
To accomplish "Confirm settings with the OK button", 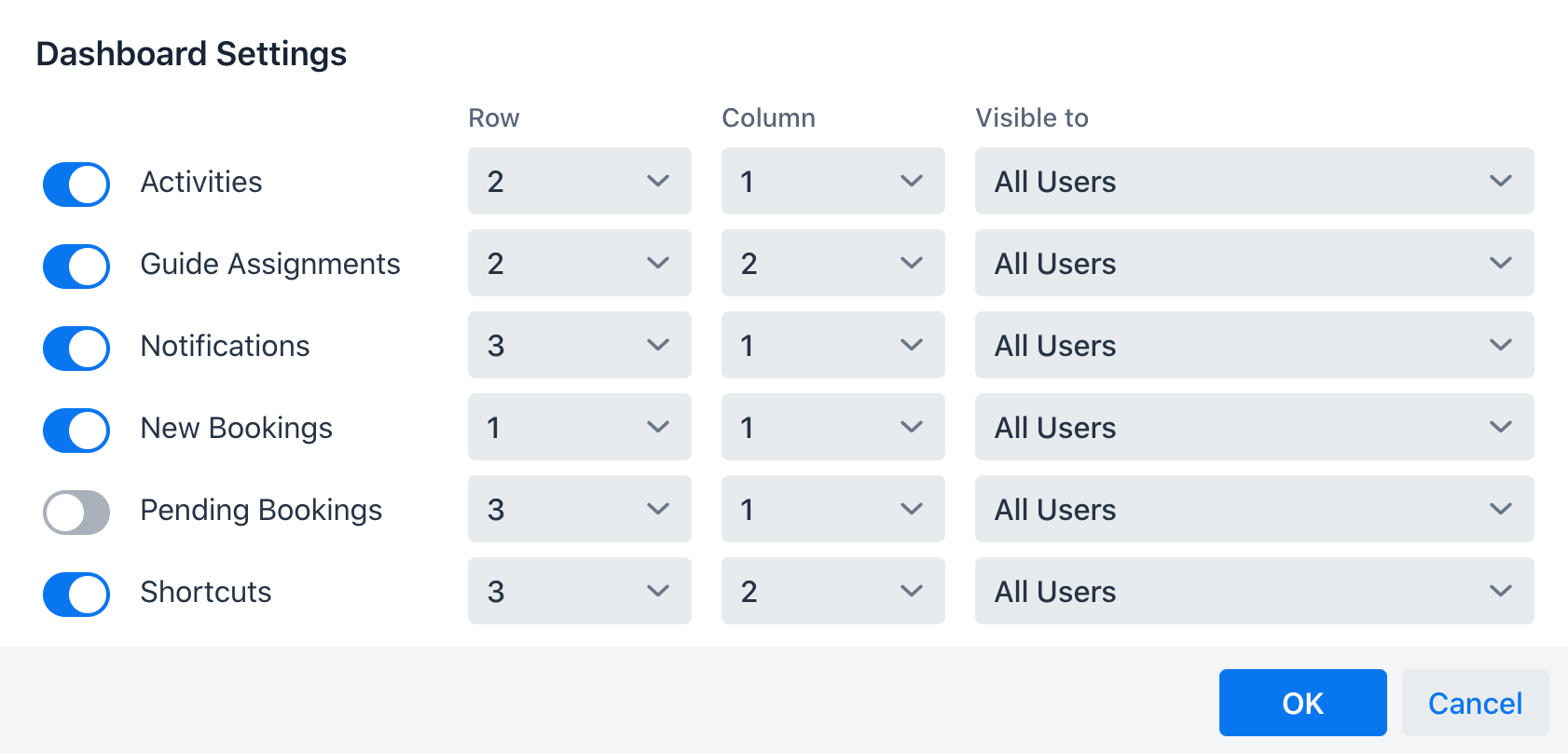I will click(x=1303, y=703).
